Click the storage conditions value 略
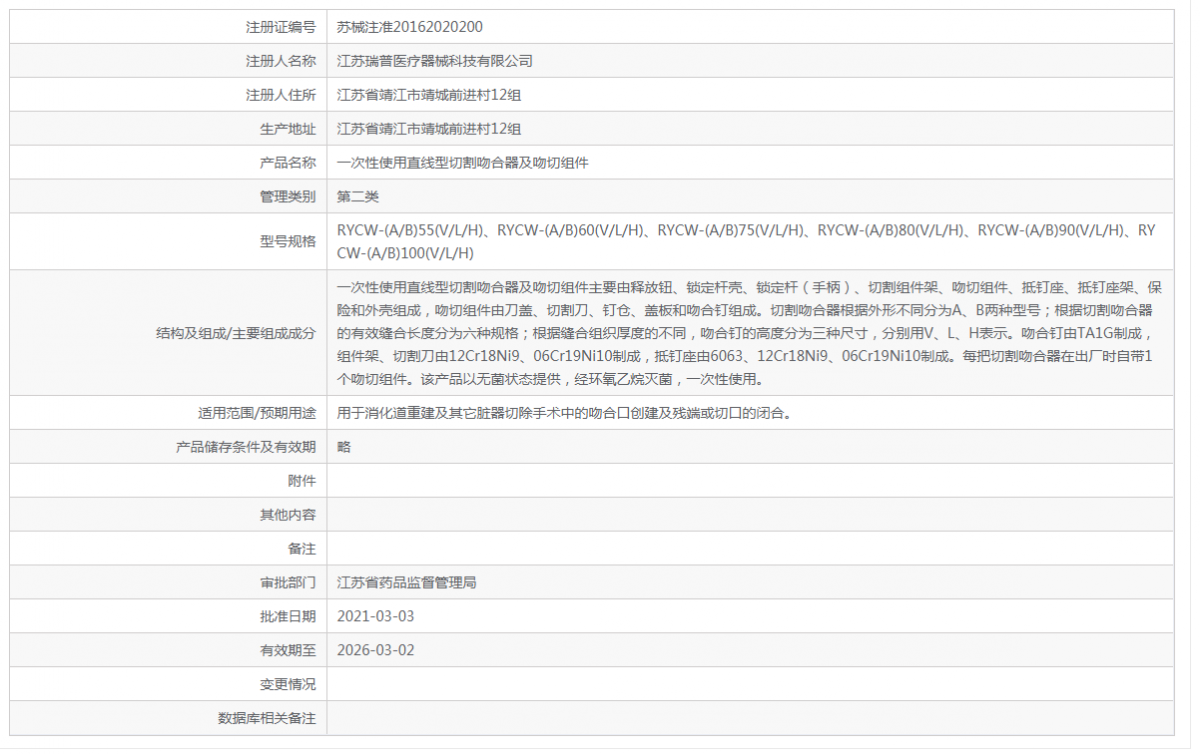1200x754 pixels. coord(344,447)
